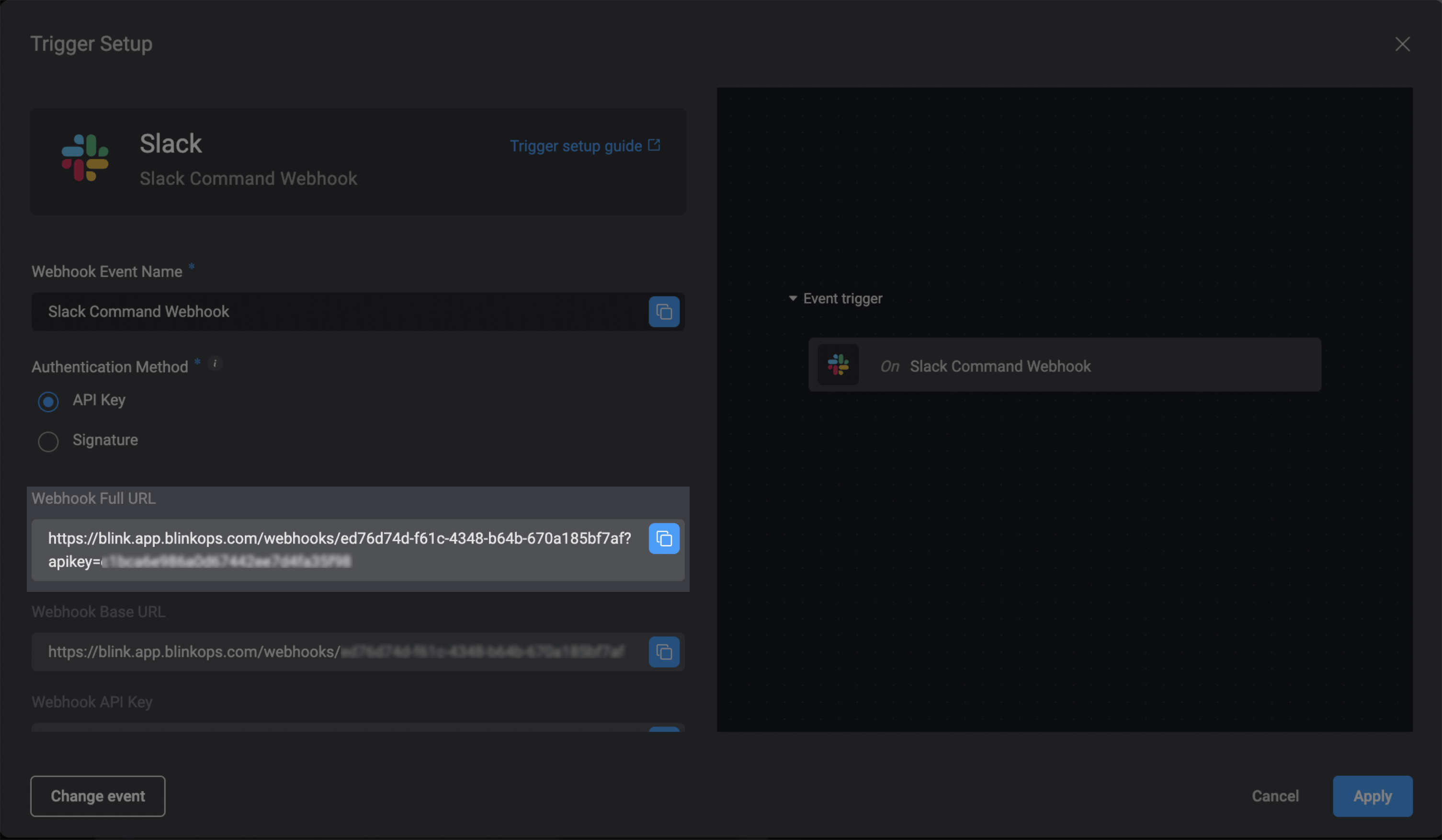Image resolution: width=1442 pixels, height=840 pixels.
Task: Click the Authentication Method label
Action: (x=110, y=367)
